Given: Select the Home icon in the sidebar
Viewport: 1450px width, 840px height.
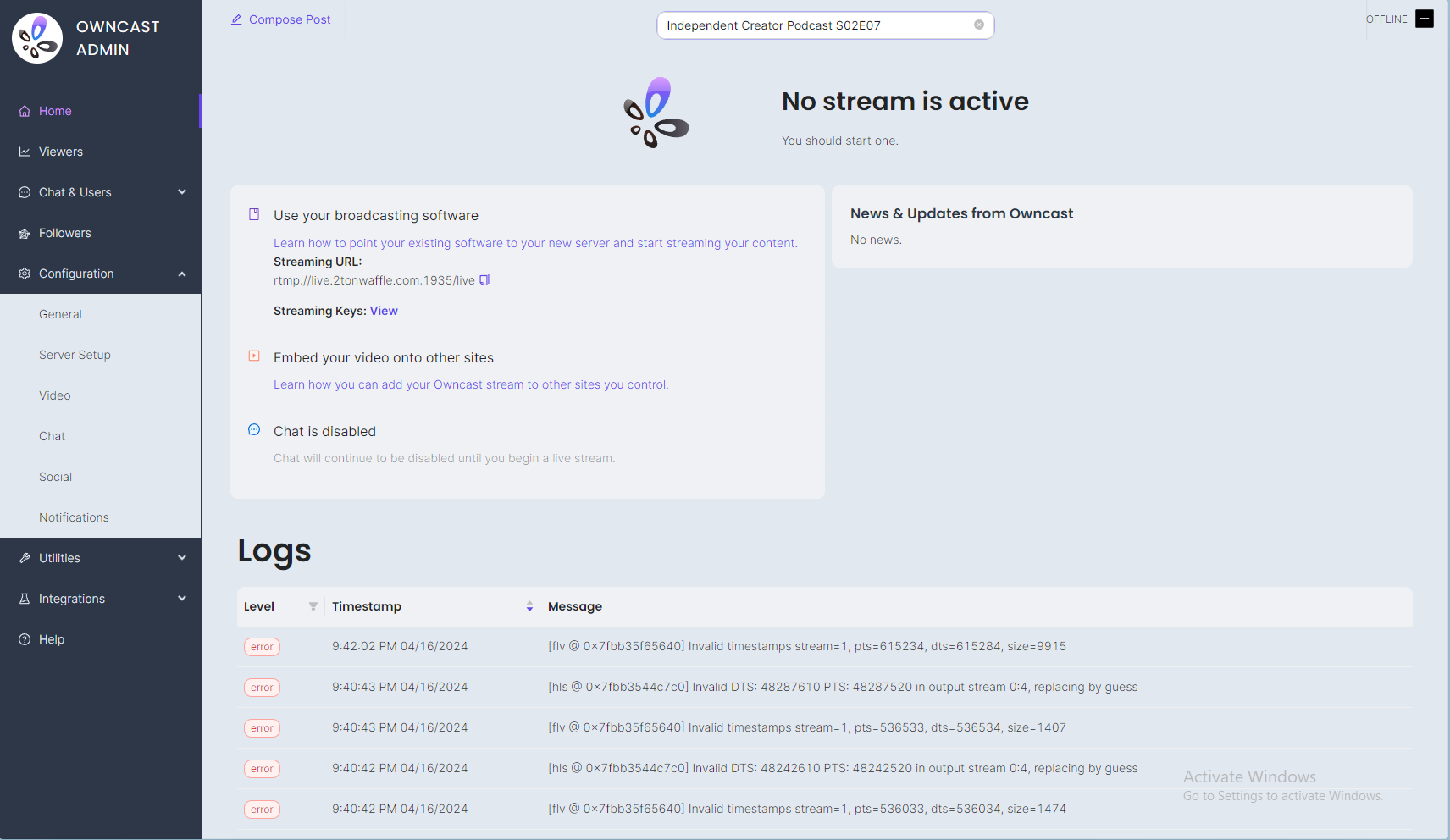Looking at the screenshot, I should pyautogui.click(x=23, y=110).
